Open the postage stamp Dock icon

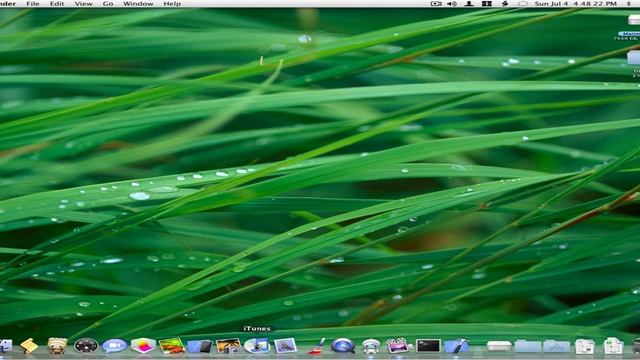[285, 346]
